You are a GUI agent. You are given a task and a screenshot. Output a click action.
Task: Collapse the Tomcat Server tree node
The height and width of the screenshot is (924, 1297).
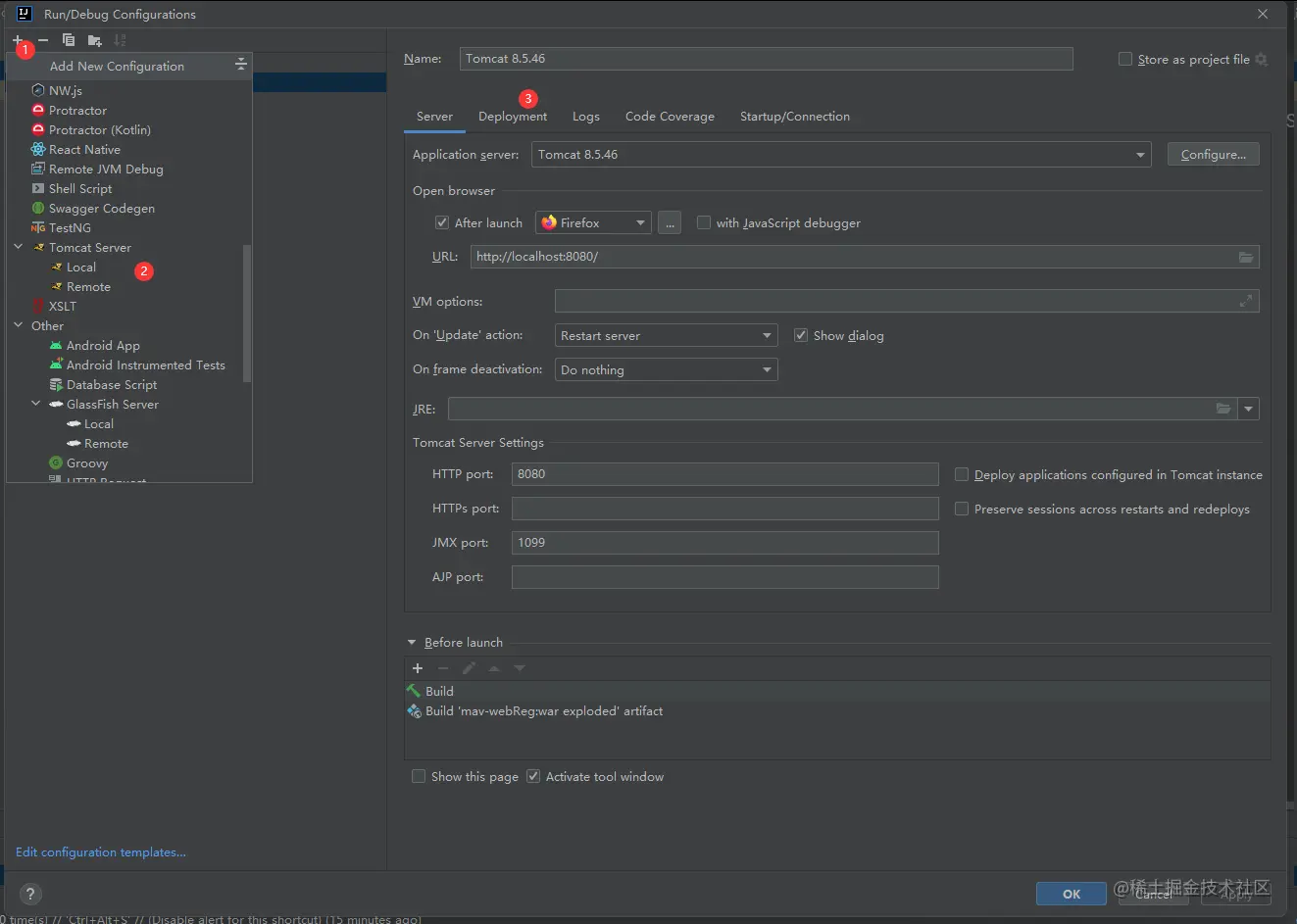(x=19, y=247)
